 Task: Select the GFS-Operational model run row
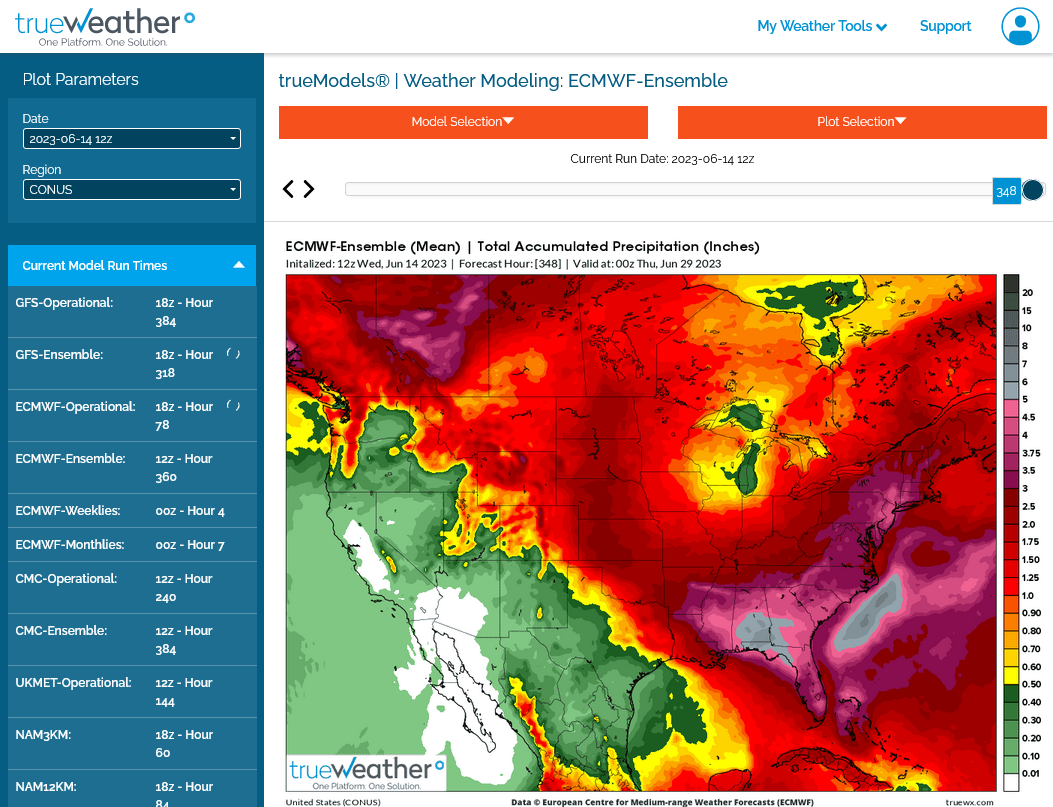(x=131, y=312)
